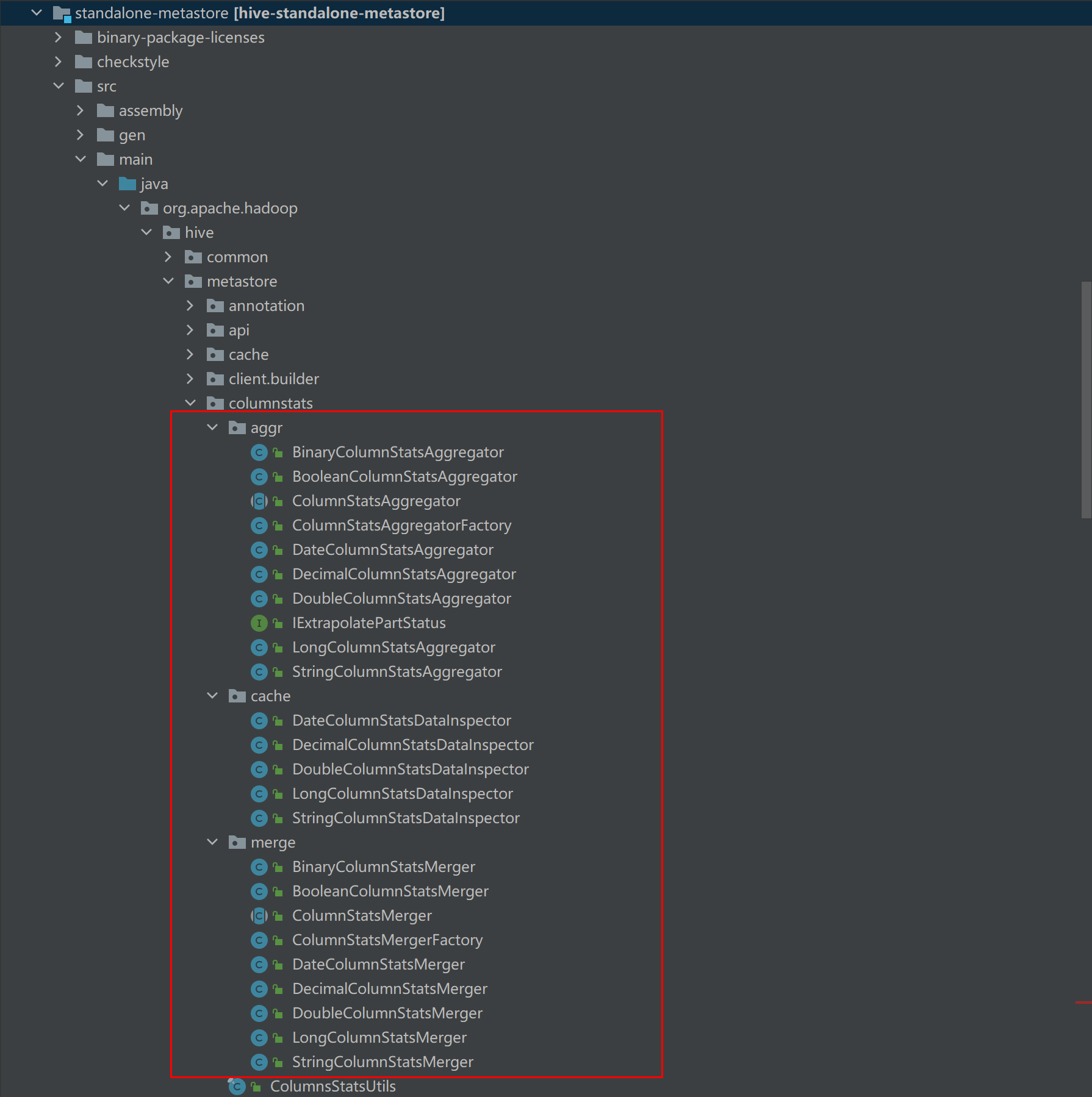Select DateColumnStatsDataInspector file
This screenshot has width=1092, height=1097.
[401, 721]
